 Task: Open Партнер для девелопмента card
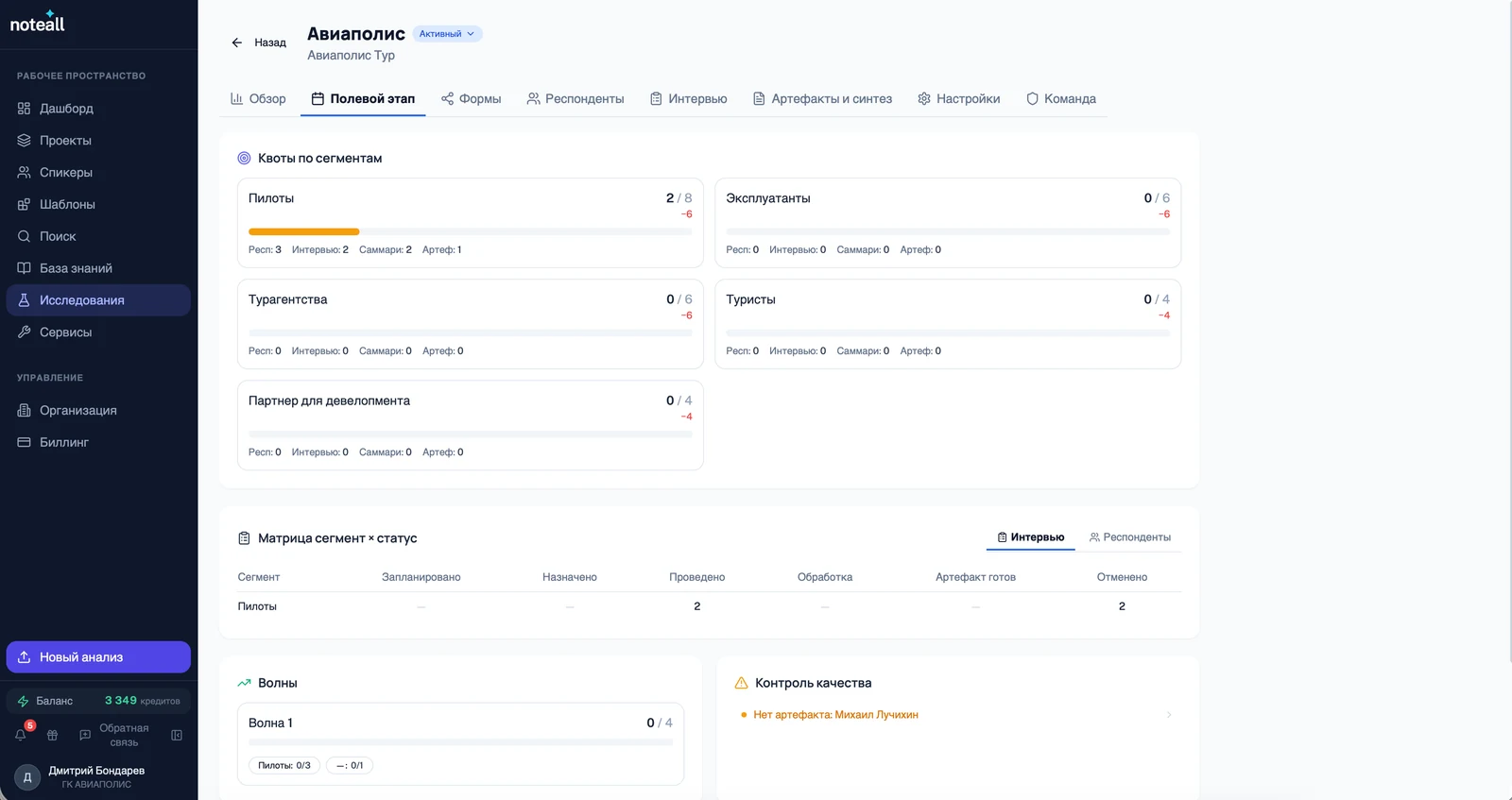click(470, 425)
